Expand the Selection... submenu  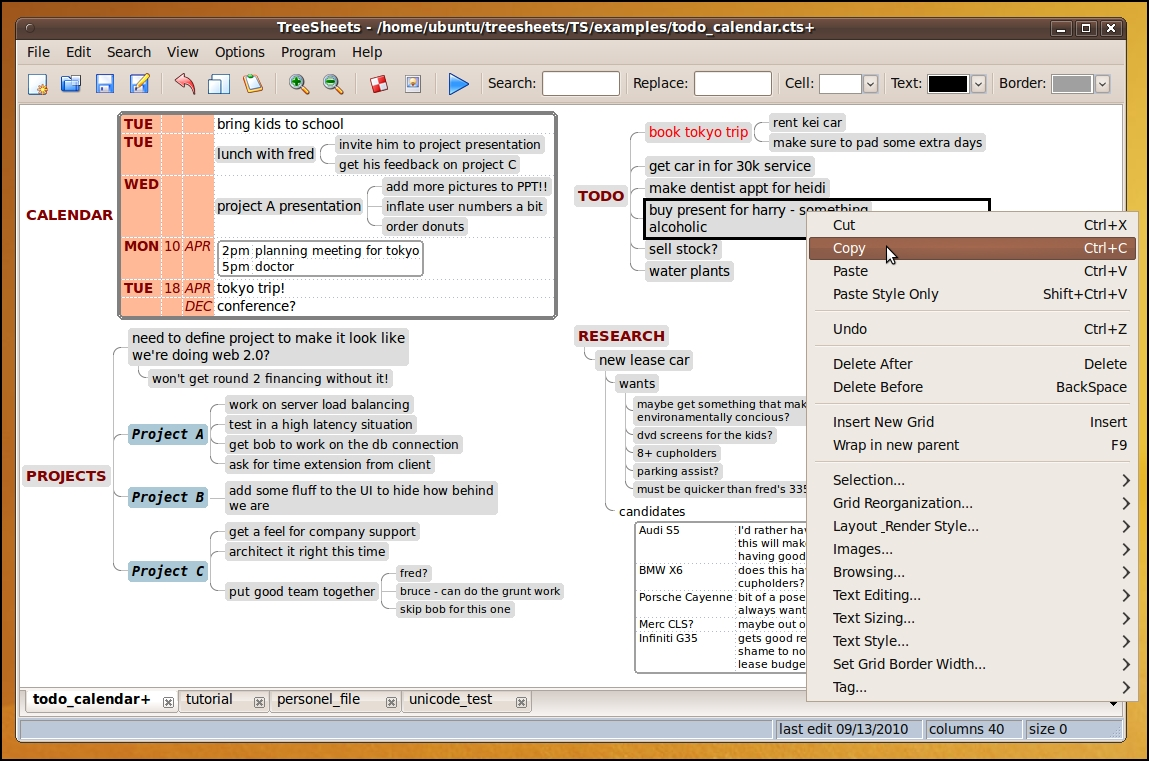pos(973,480)
